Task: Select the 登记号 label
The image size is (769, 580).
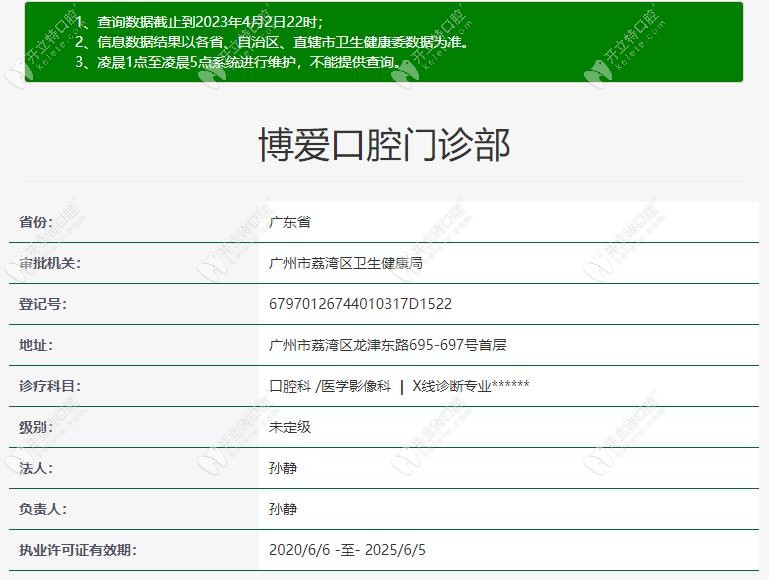Action: (x=43, y=304)
